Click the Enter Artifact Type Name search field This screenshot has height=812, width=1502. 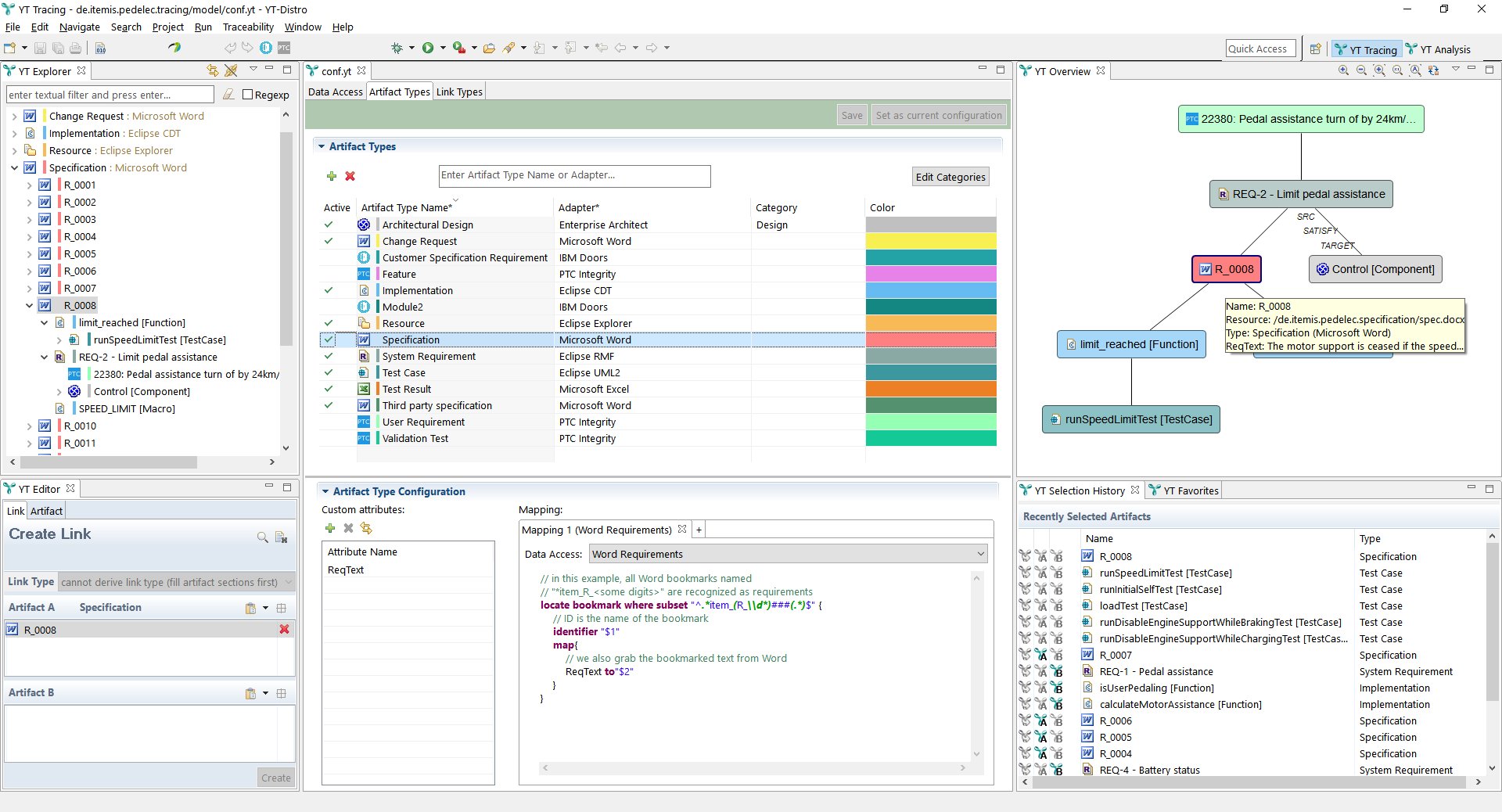(574, 175)
